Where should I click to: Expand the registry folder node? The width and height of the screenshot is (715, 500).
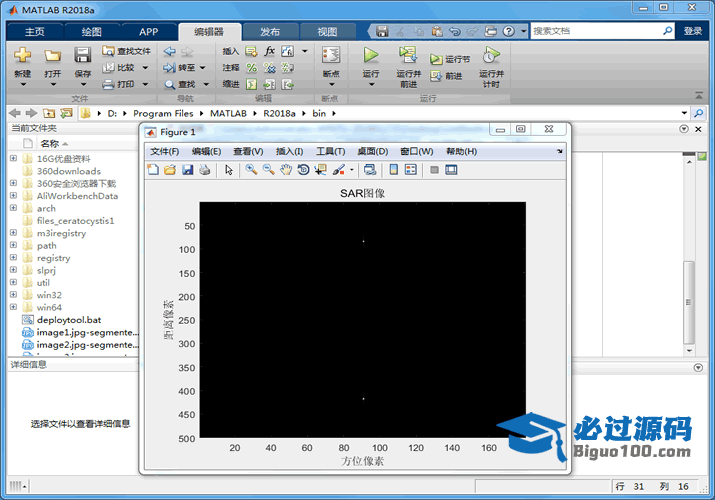[x=13, y=258]
